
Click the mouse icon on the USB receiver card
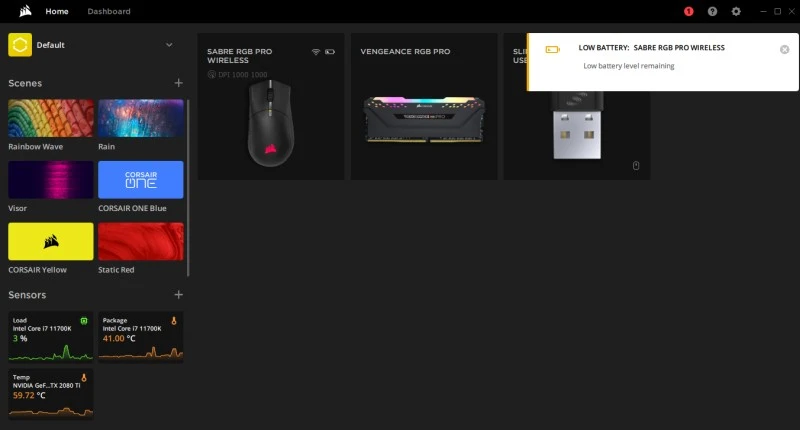click(636, 165)
